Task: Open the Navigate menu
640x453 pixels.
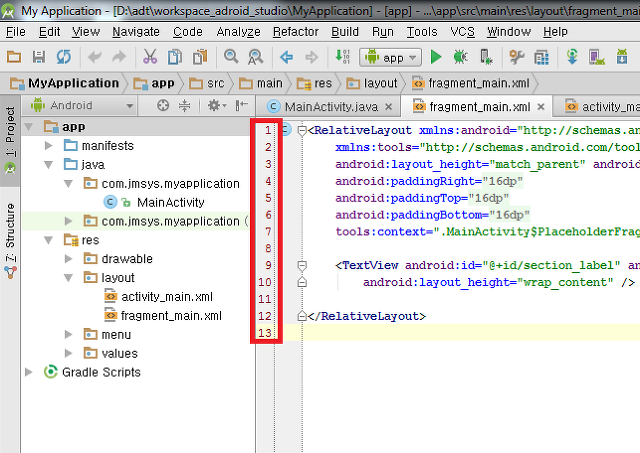Action: click(136, 32)
